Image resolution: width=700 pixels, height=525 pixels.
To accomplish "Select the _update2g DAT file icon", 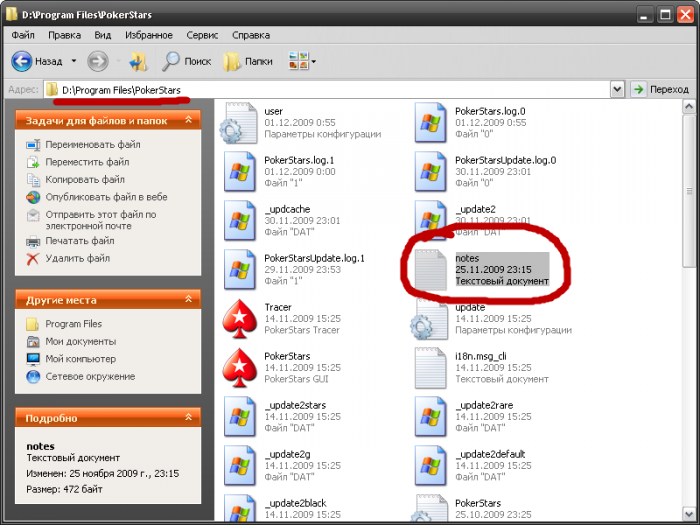I will click(x=239, y=466).
